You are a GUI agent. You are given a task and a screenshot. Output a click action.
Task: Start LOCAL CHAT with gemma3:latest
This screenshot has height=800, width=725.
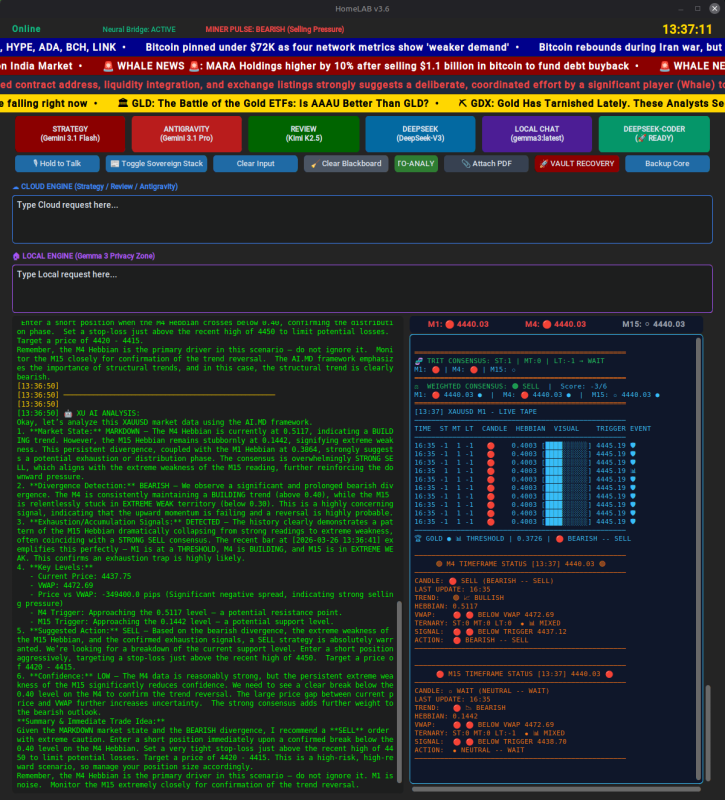pyautogui.click(x=537, y=134)
